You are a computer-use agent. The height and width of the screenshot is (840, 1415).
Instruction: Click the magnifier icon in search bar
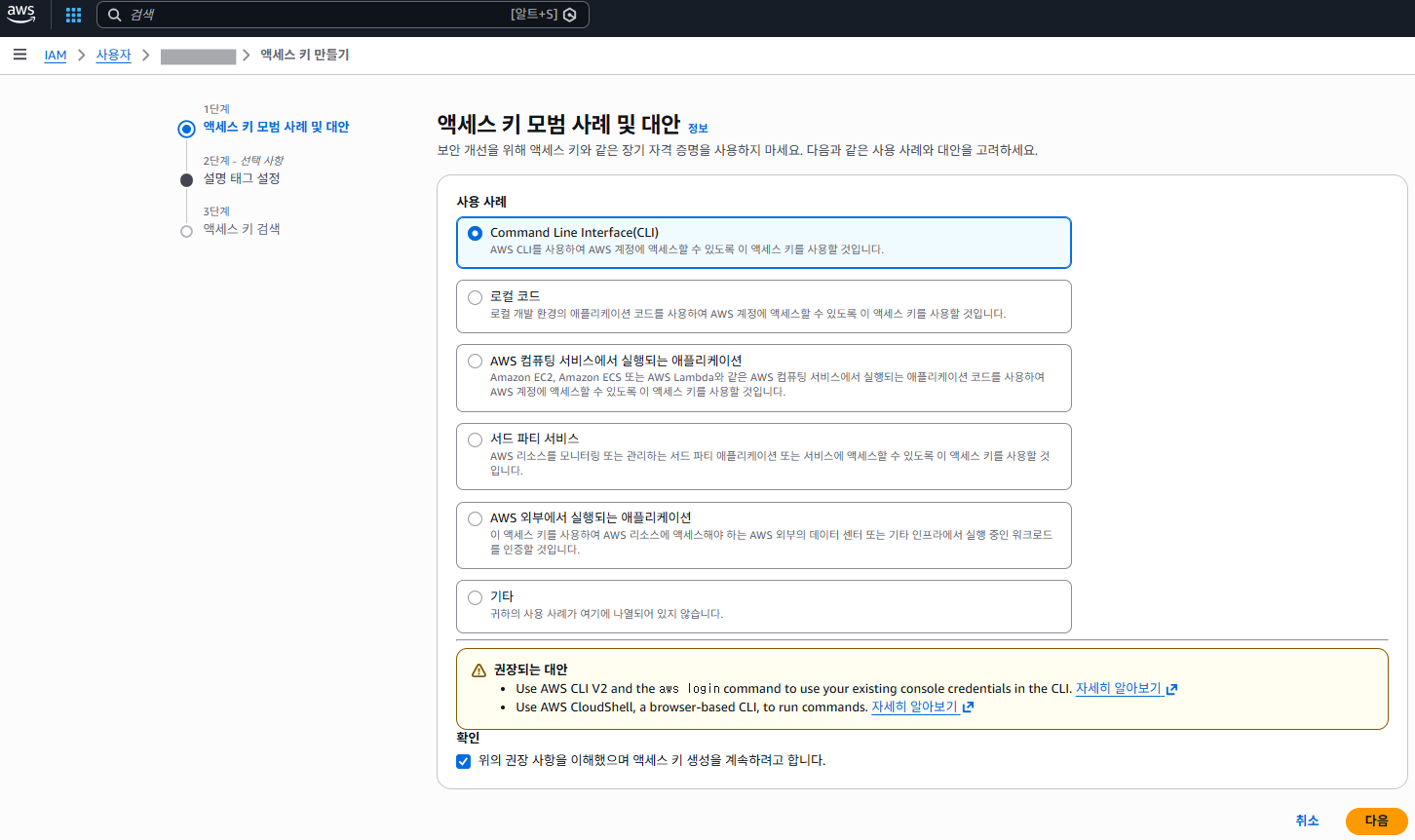[115, 15]
